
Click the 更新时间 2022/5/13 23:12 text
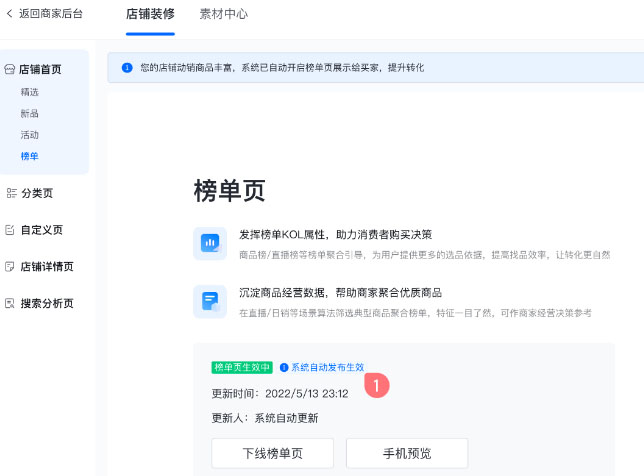pos(280,393)
